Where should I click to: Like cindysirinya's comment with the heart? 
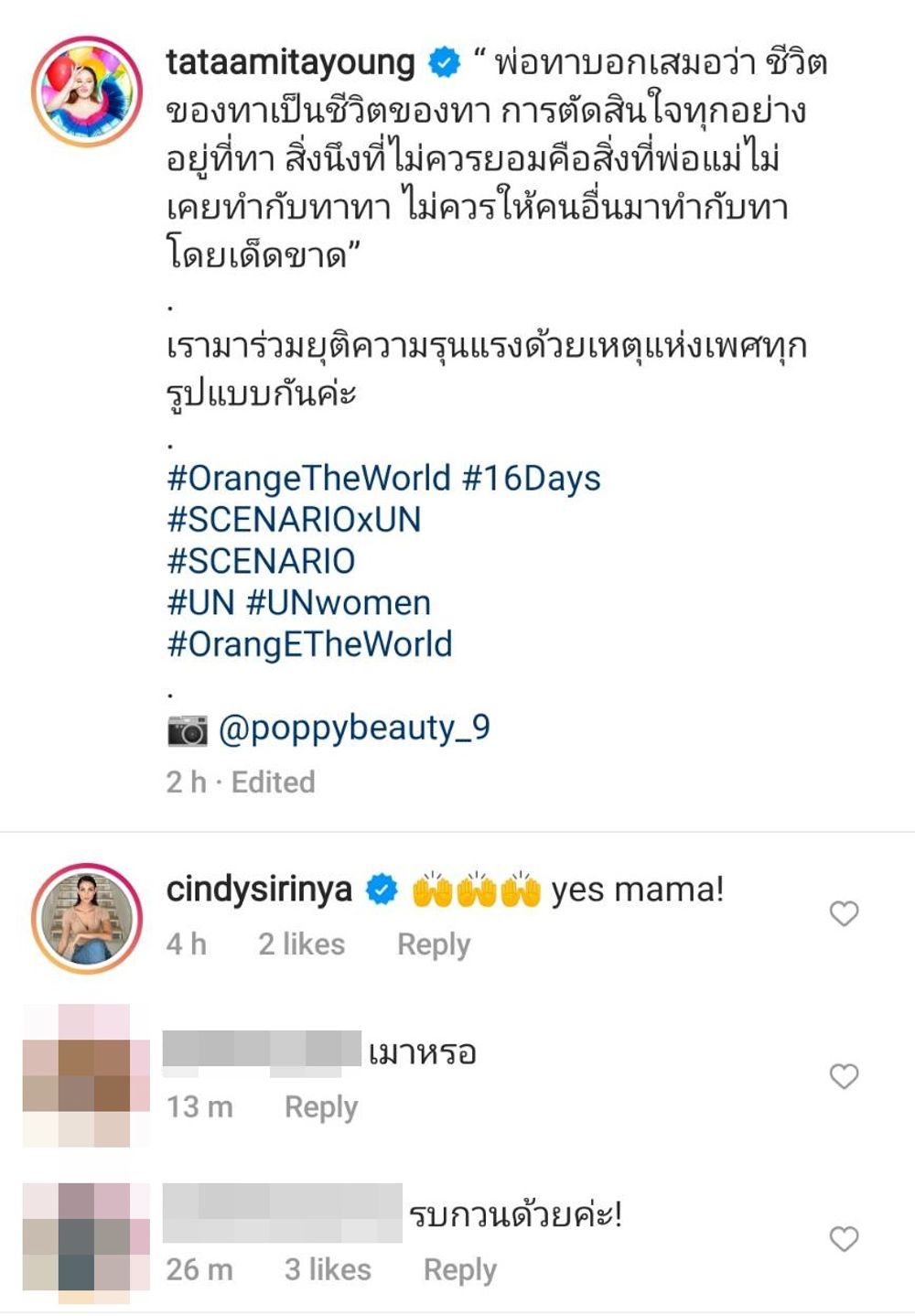(844, 913)
